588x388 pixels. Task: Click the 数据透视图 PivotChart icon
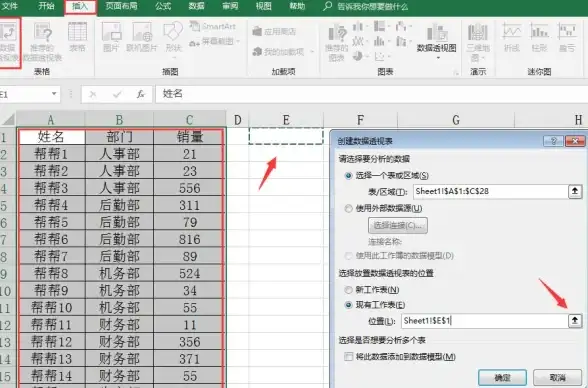click(x=436, y=33)
